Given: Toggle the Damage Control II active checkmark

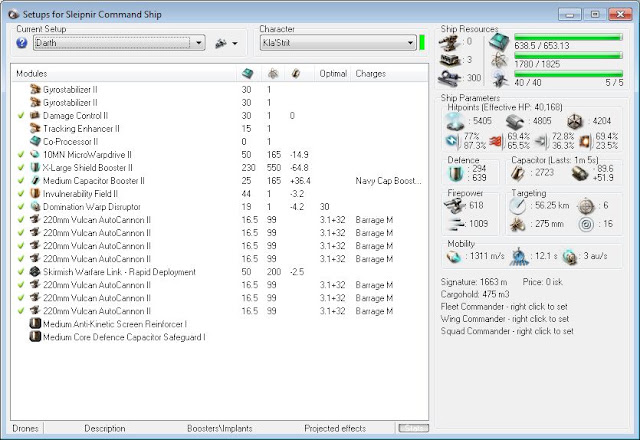Looking at the screenshot, I should (x=21, y=116).
